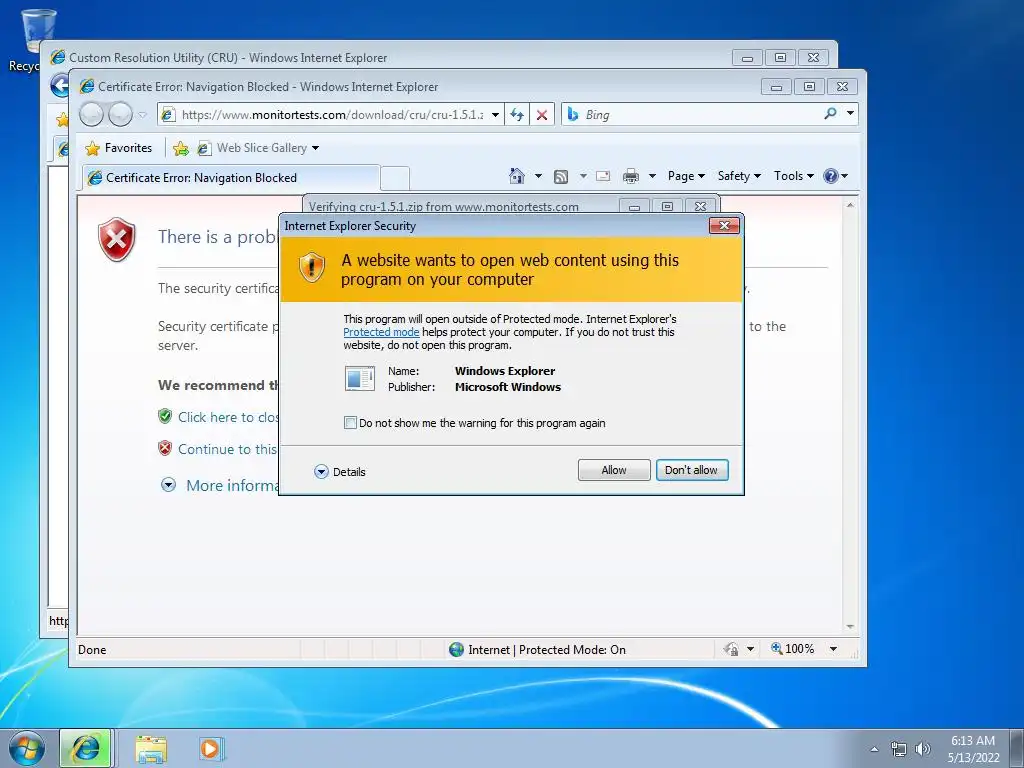Click back arrow in CRU window
The height and width of the screenshot is (768, 1024).
coord(59,85)
